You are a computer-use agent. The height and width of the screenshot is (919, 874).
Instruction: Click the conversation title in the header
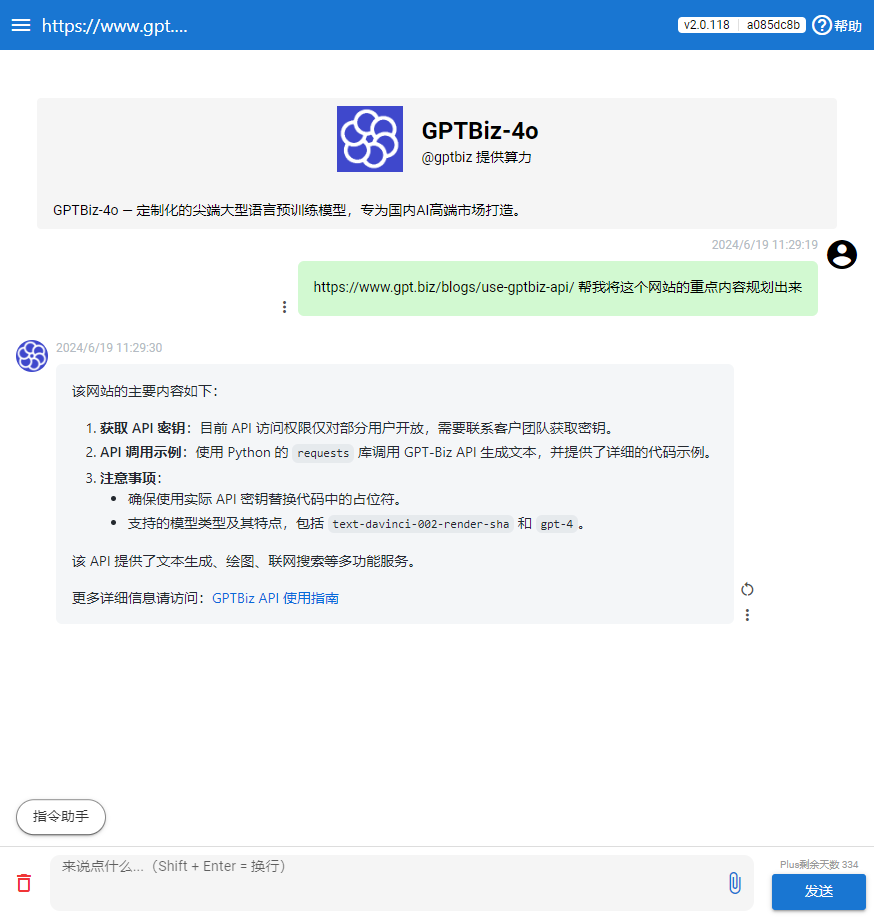(x=115, y=26)
